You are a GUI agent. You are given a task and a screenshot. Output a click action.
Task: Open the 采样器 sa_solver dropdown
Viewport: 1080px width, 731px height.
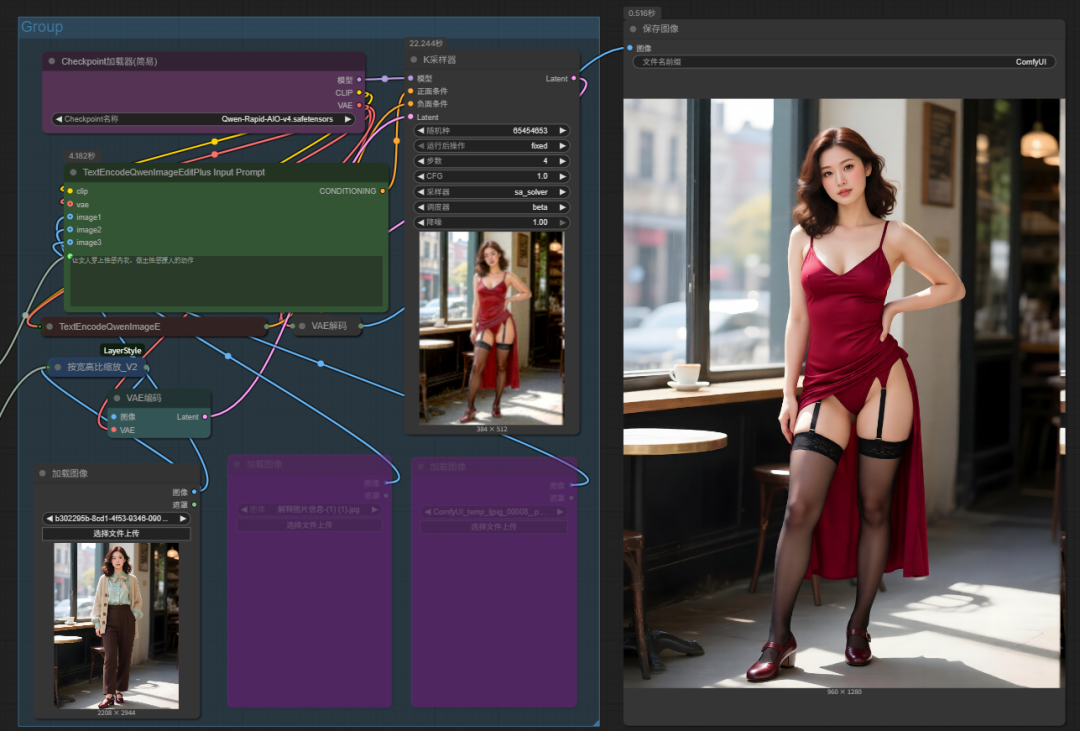(x=492, y=192)
